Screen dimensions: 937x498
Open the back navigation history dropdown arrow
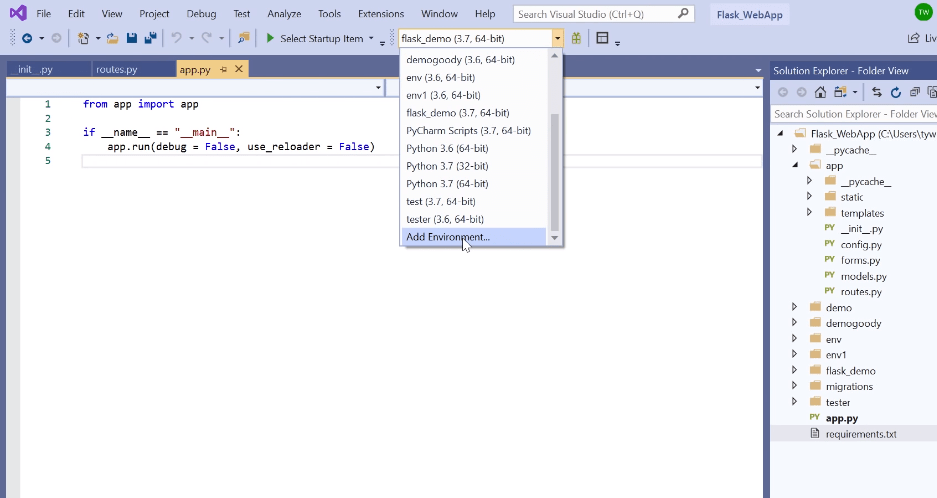click(x=41, y=39)
